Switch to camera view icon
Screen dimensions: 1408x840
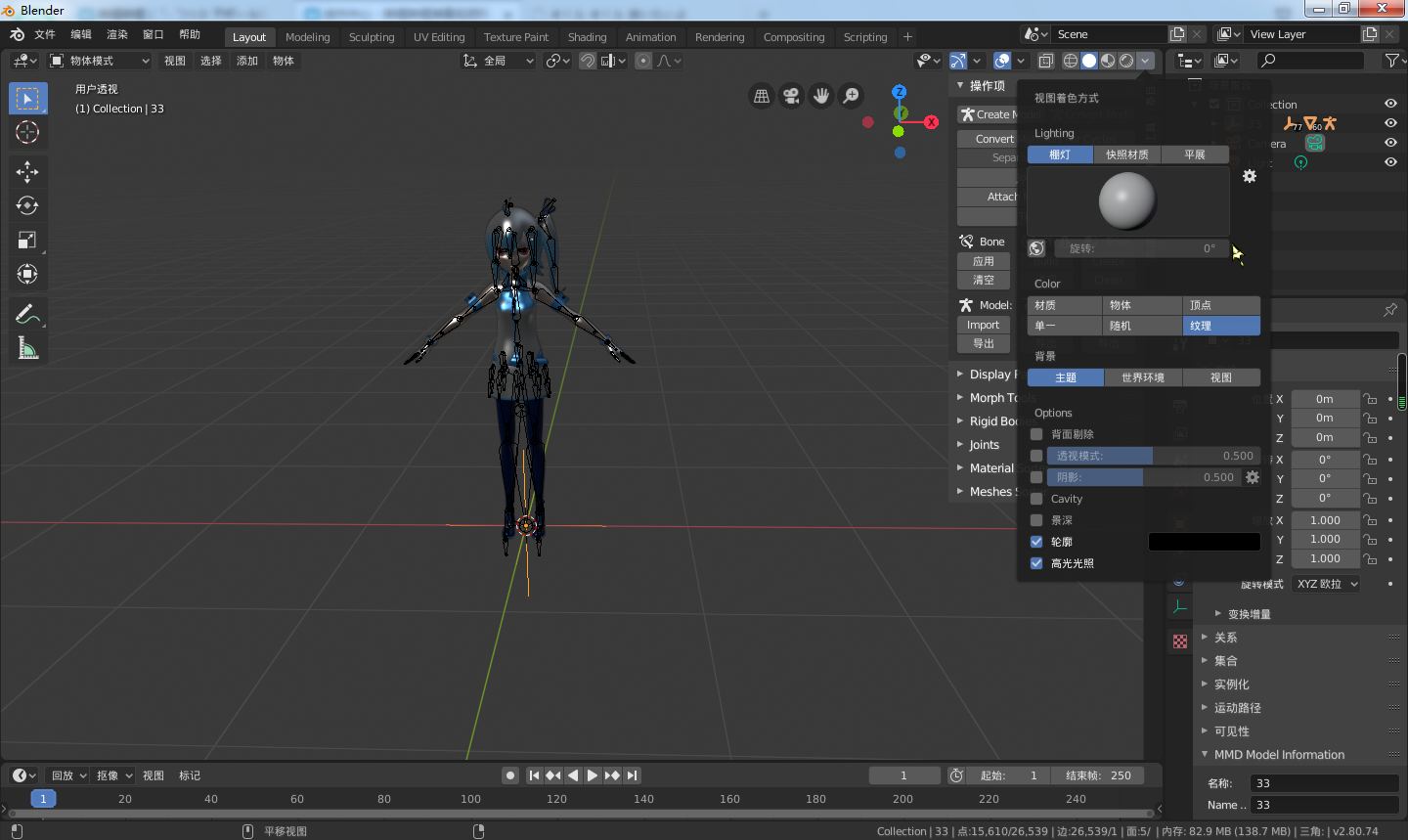coord(791,96)
